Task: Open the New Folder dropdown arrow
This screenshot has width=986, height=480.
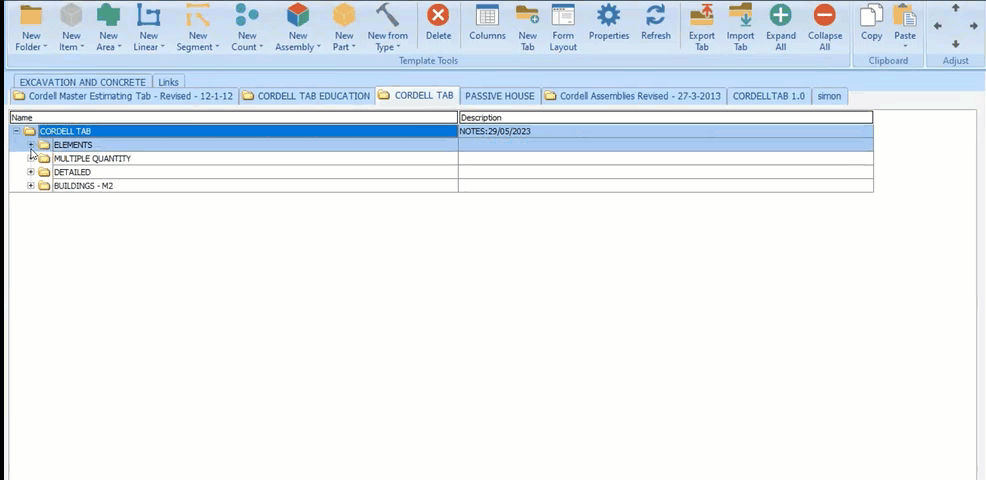Action: click(x=45, y=47)
